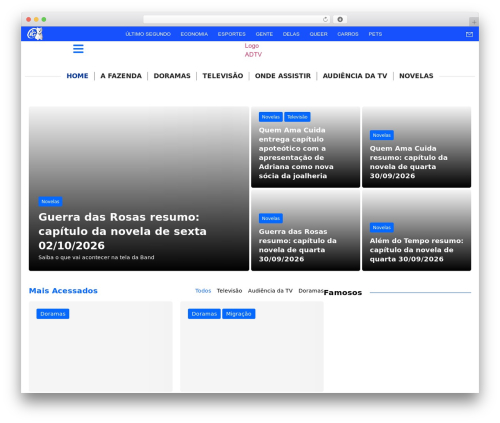Click Novelas tag on Adriana joalheria card

271,117
